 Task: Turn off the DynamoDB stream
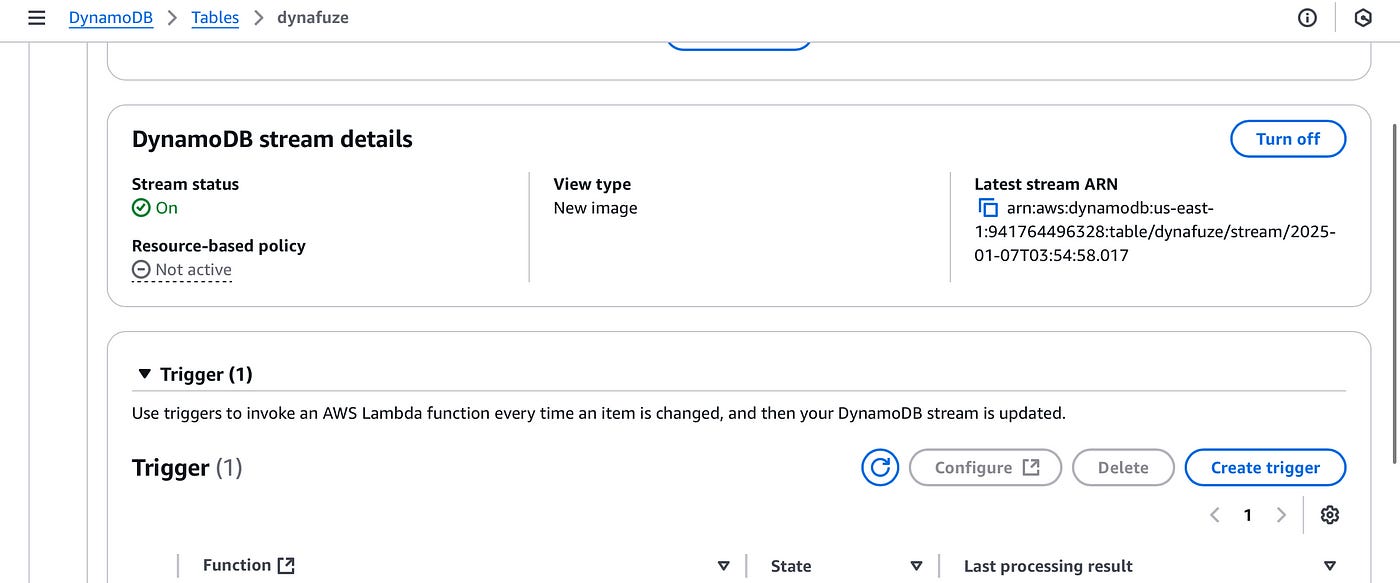[x=1288, y=139]
